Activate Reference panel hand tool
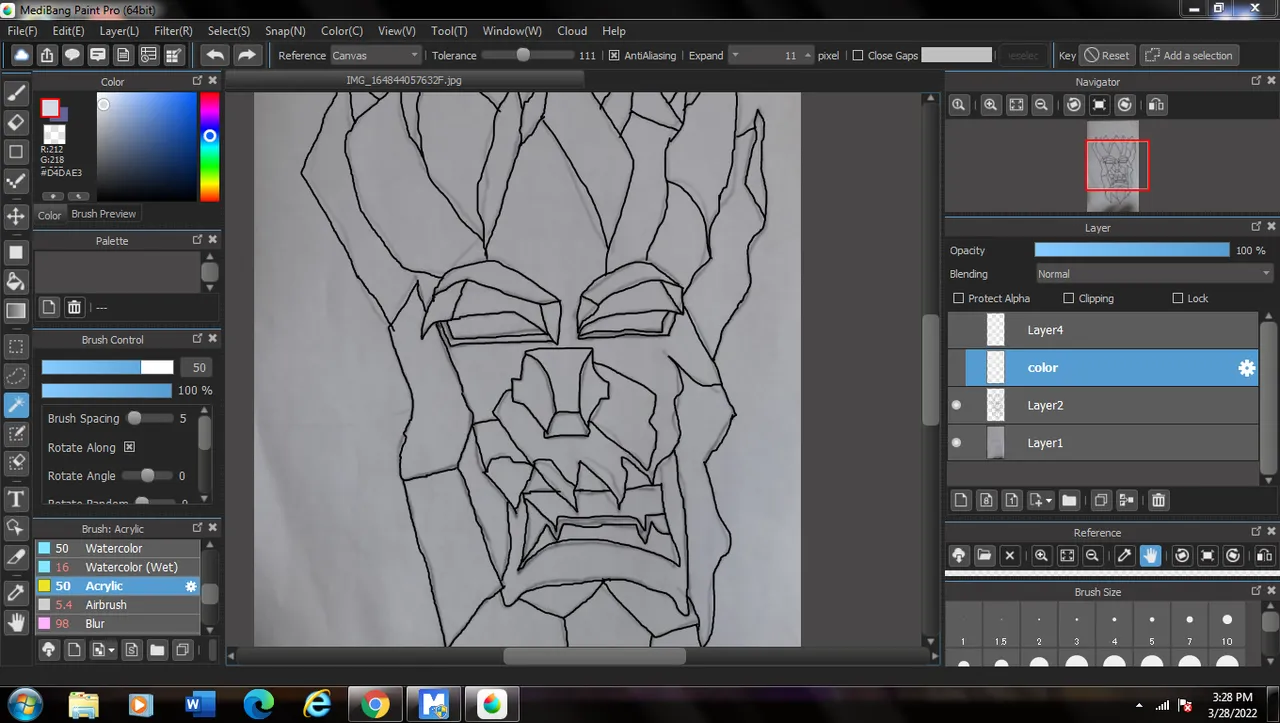This screenshot has height=723, width=1280. tap(1150, 555)
